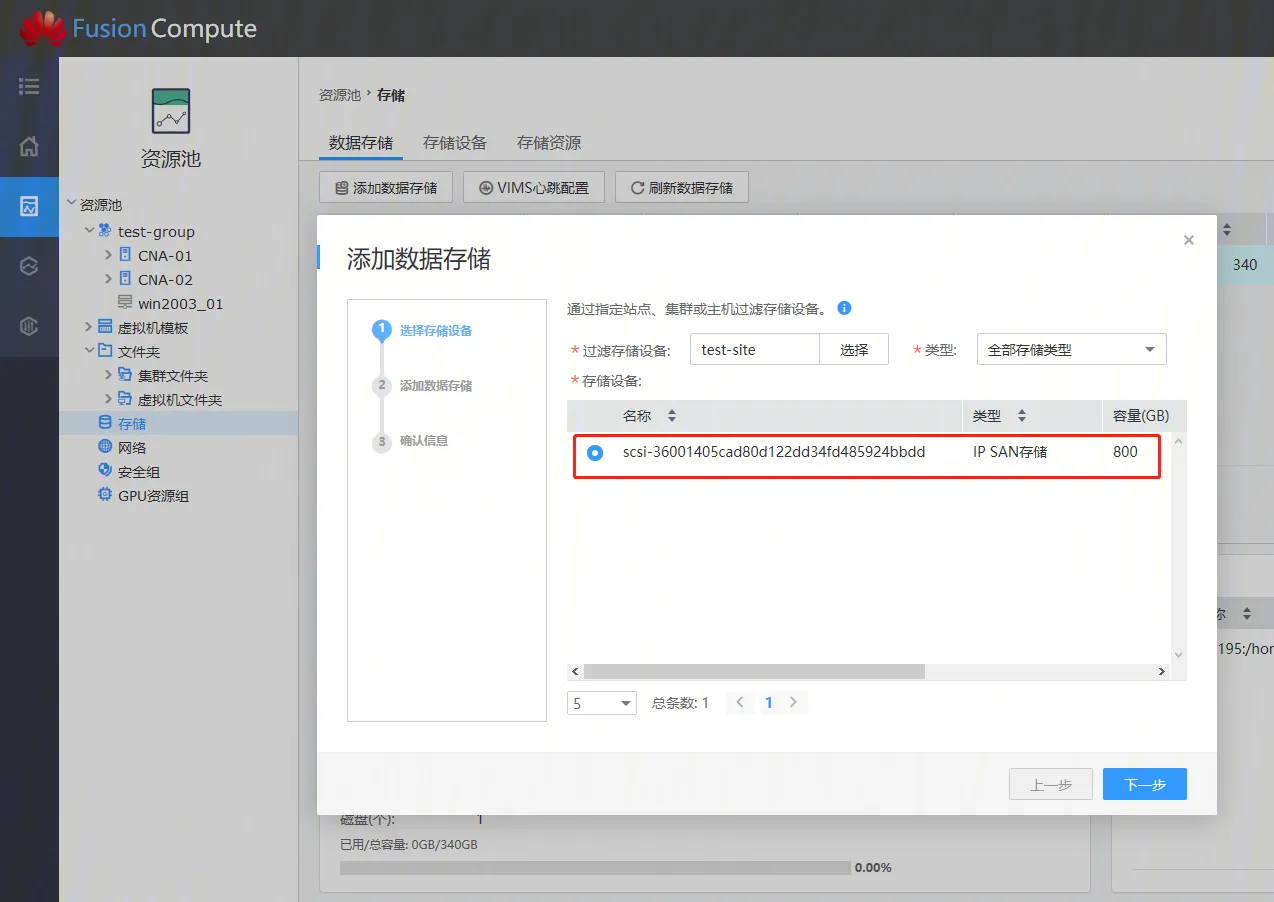Click 选择 button beside test-site field

click(854, 350)
